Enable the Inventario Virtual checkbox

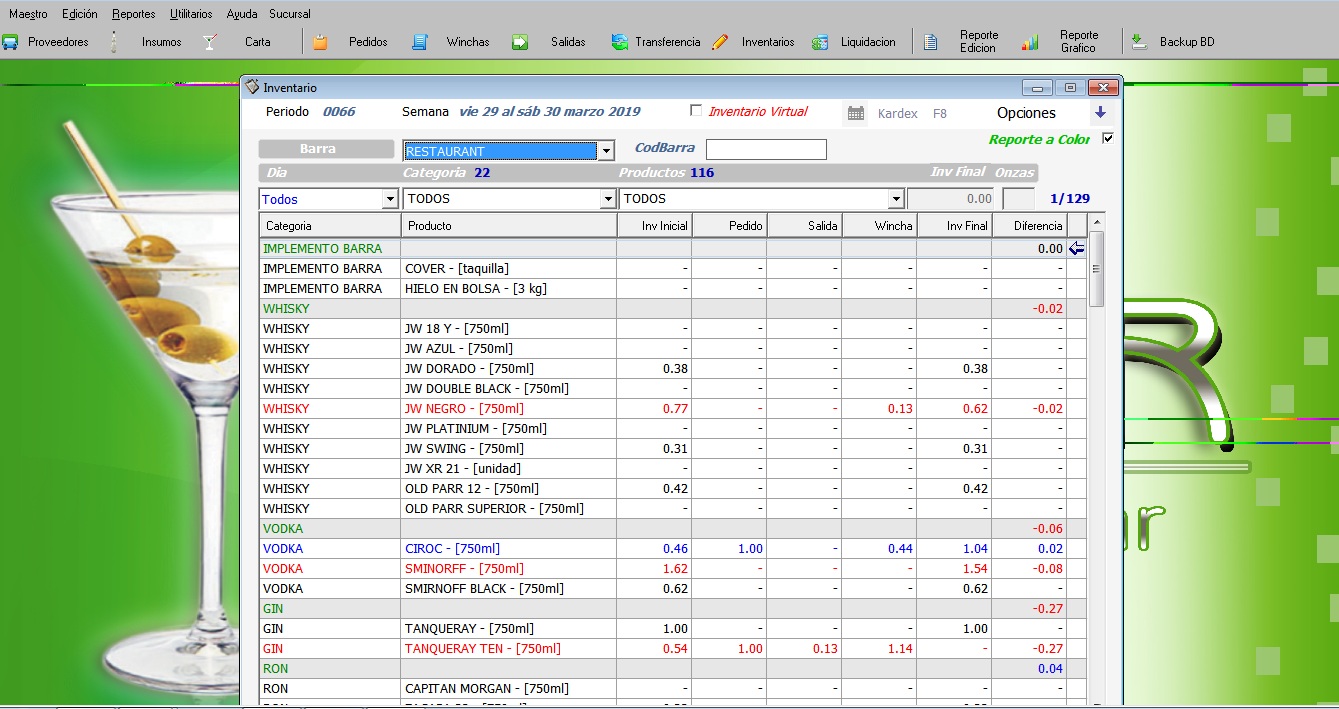tap(697, 111)
